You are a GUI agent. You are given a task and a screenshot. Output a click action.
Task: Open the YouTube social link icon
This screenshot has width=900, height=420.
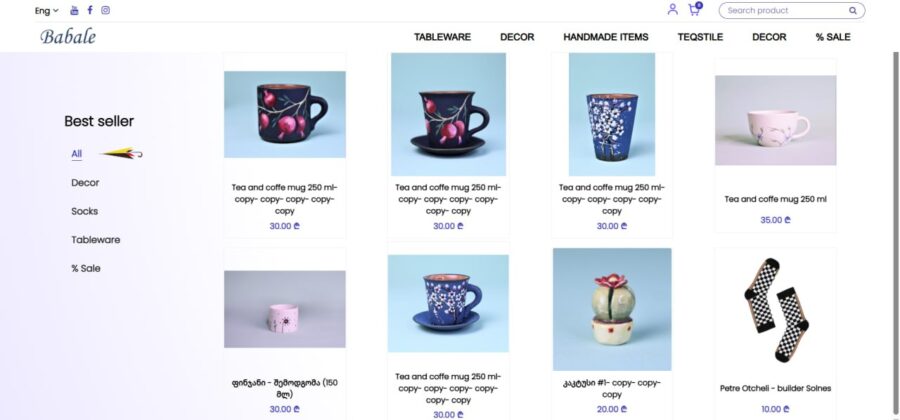(x=74, y=10)
